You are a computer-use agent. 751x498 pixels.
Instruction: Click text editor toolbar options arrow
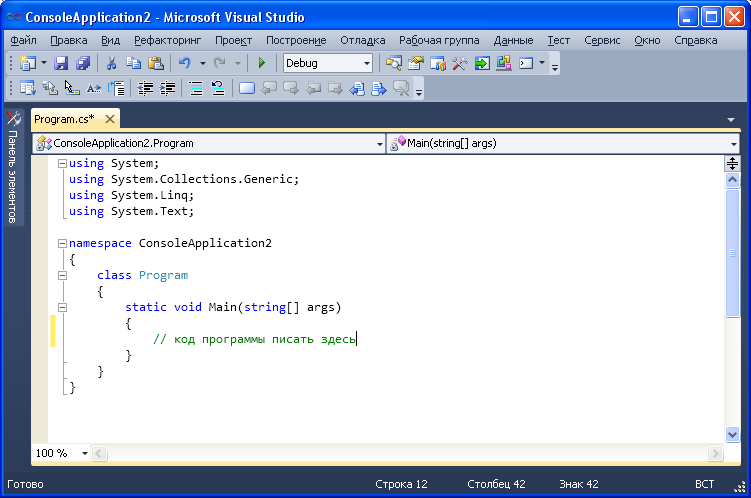[419, 92]
